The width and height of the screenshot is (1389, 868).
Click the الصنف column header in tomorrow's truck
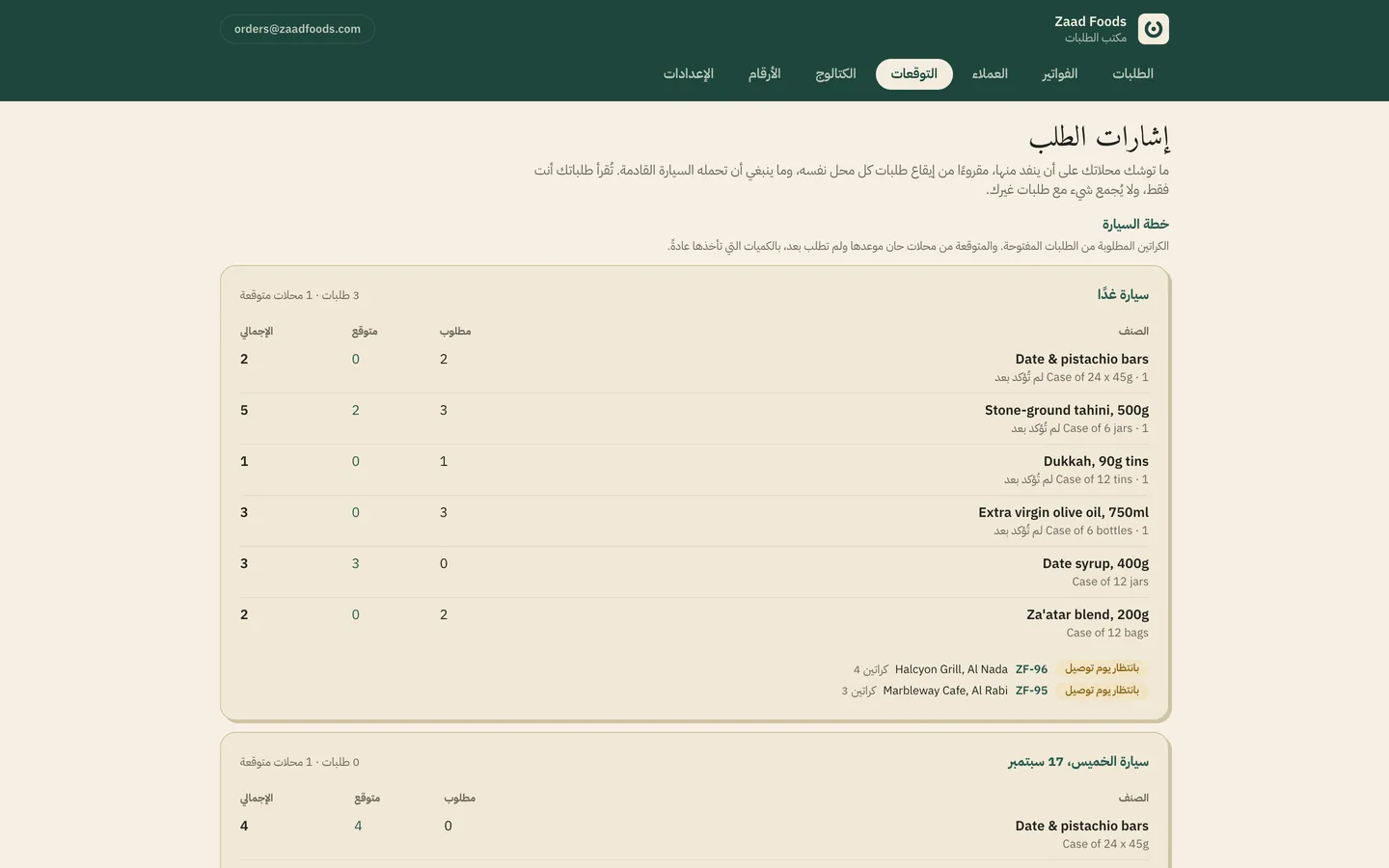[x=1133, y=331]
